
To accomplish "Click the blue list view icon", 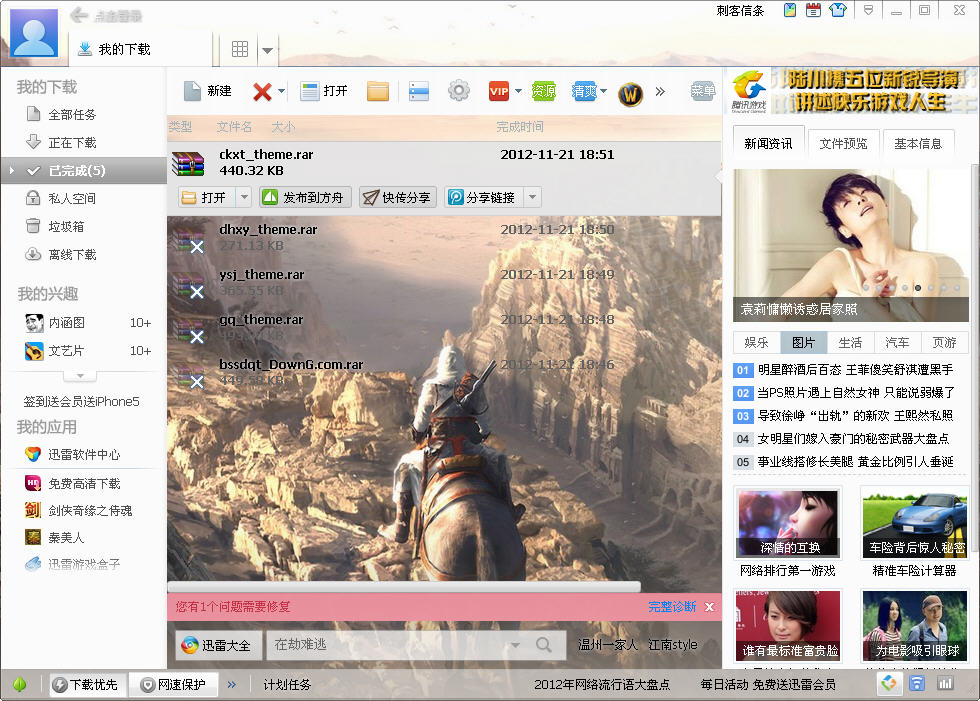I will click(x=419, y=91).
